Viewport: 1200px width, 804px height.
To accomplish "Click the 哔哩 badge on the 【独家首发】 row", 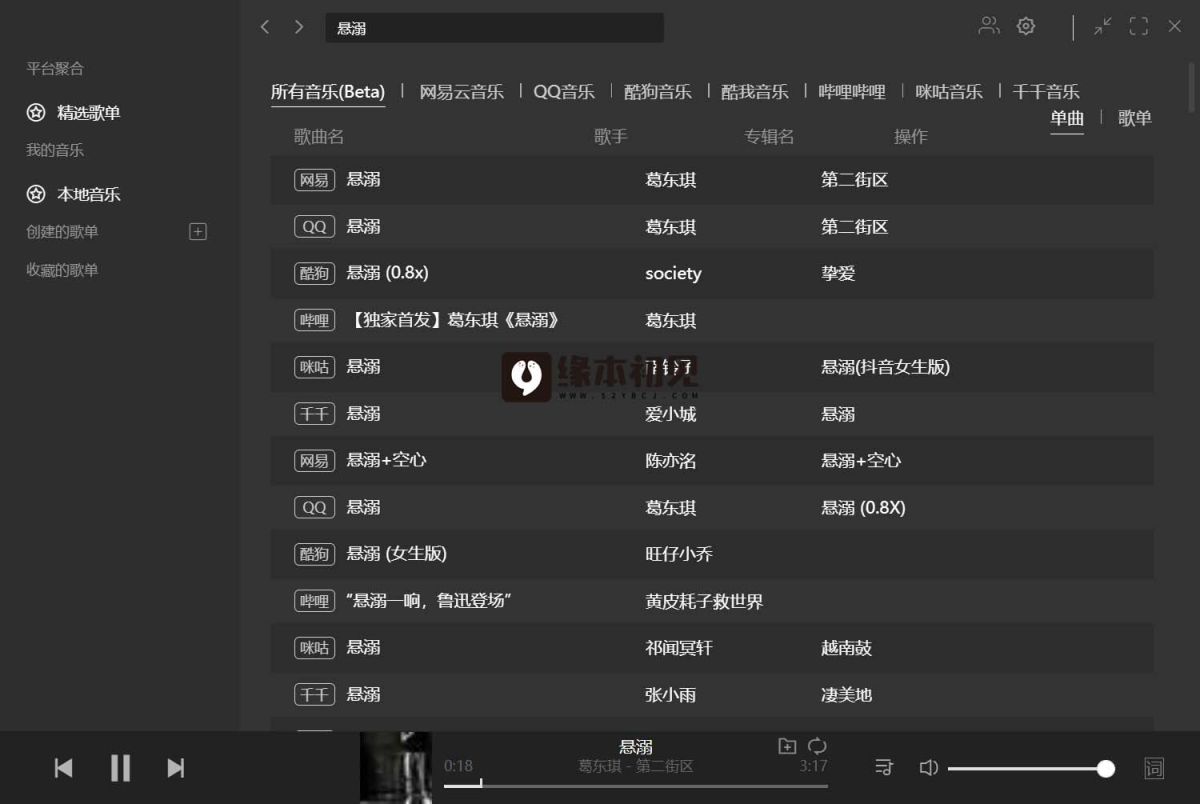I will [314, 320].
